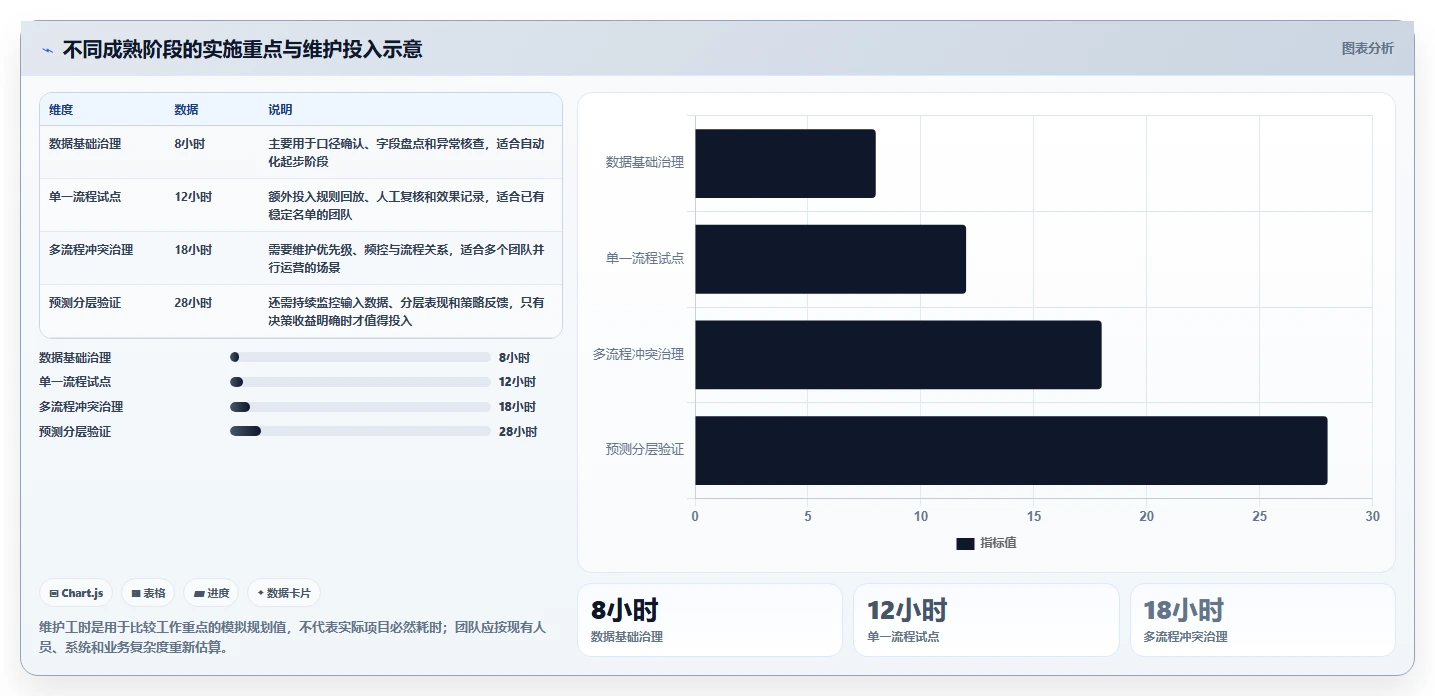Image resolution: width=1435 pixels, height=696 pixels.
Task: Click the title 不同成熟阶段的实施重点与维护投入示意
Action: pyautogui.click(x=242, y=49)
